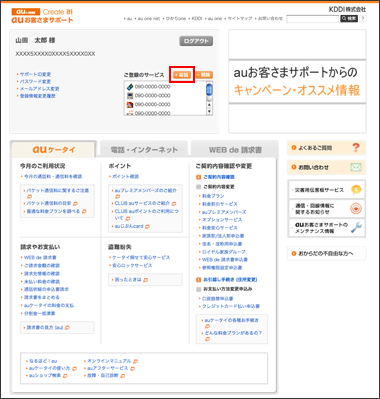Viewport: 380px width, 399px height.
Task: Click the small ? help icon beside search
Action: pyautogui.click(x=363, y=19)
